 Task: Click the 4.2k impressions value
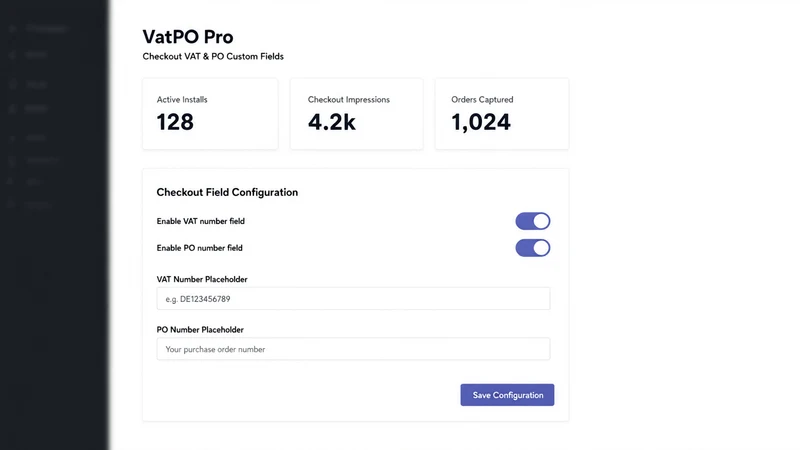click(x=332, y=122)
